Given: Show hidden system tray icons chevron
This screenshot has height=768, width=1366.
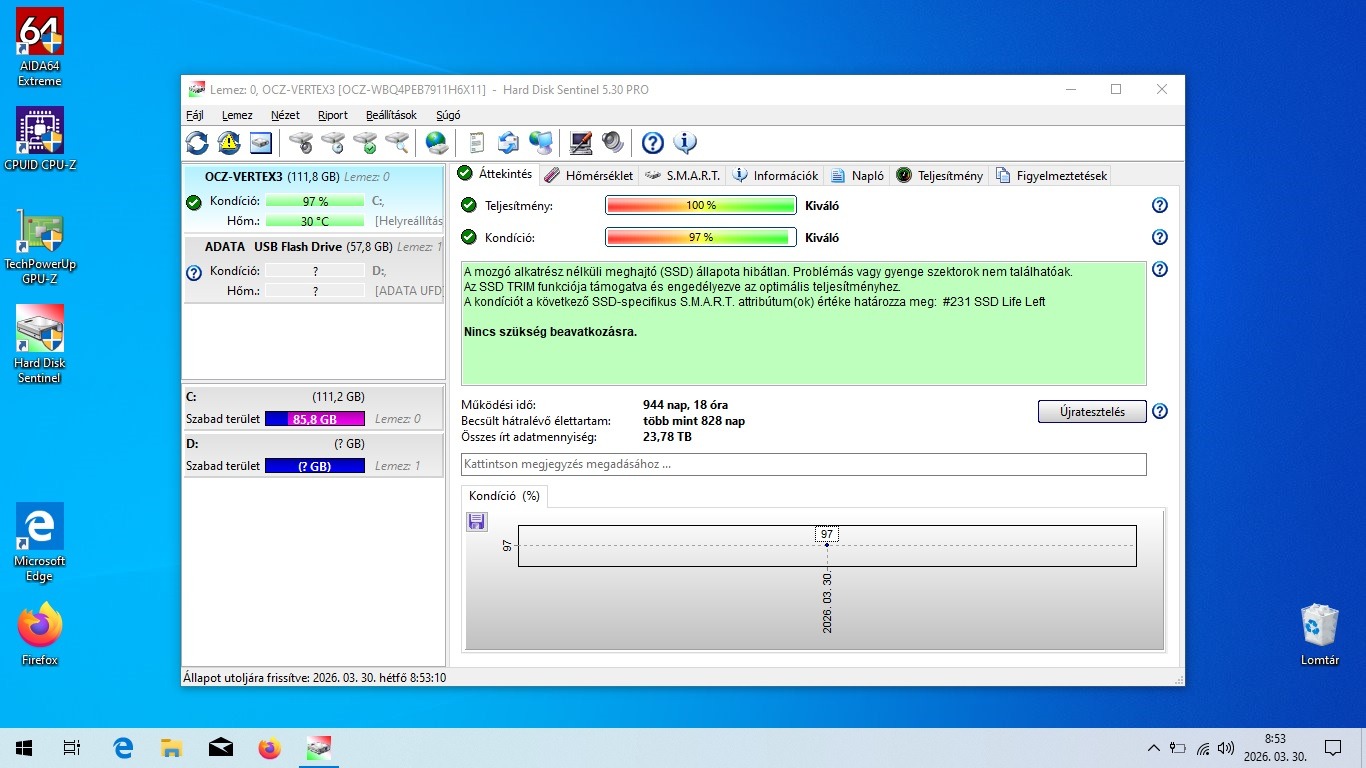Looking at the screenshot, I should (1153, 748).
